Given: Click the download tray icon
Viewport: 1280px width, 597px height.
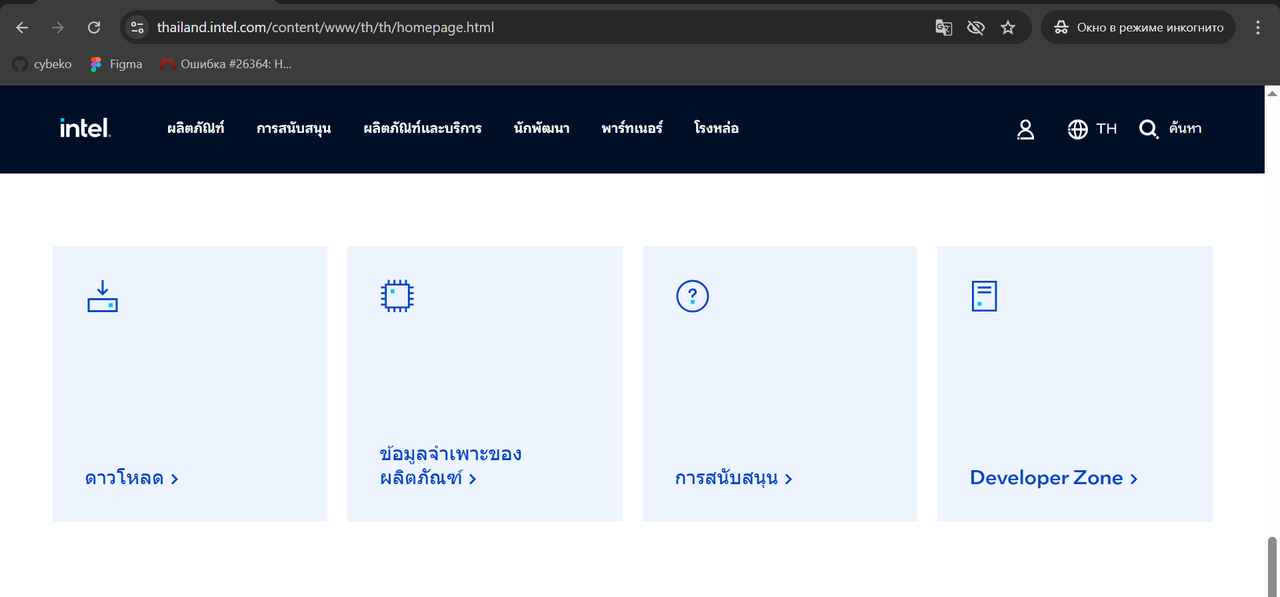Looking at the screenshot, I should [102, 297].
